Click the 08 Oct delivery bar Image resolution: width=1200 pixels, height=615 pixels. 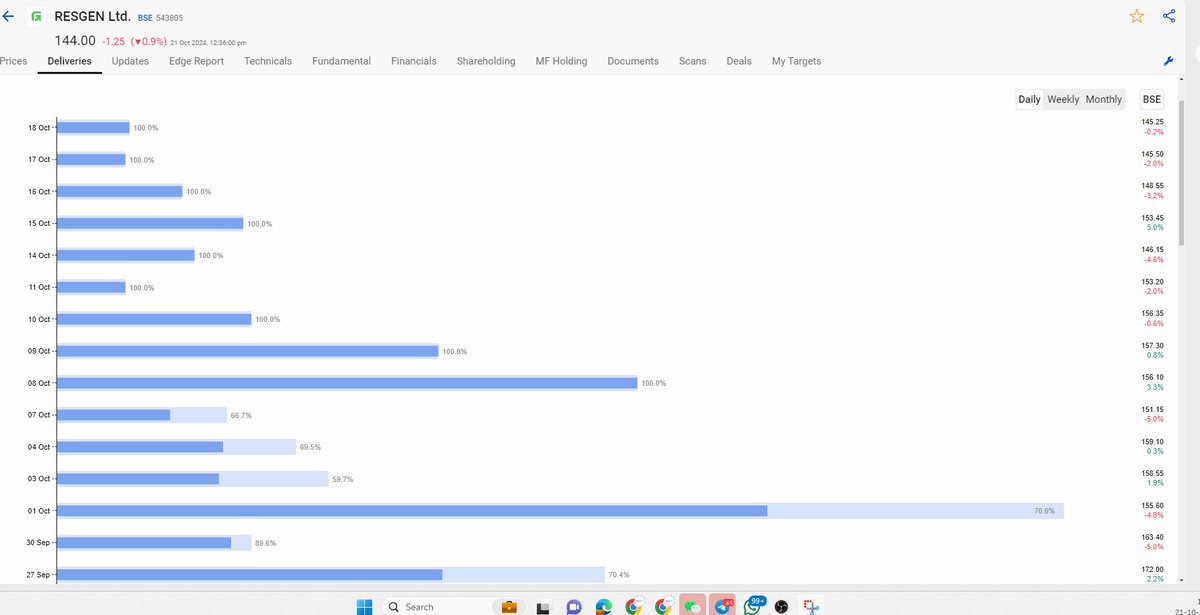click(x=347, y=383)
